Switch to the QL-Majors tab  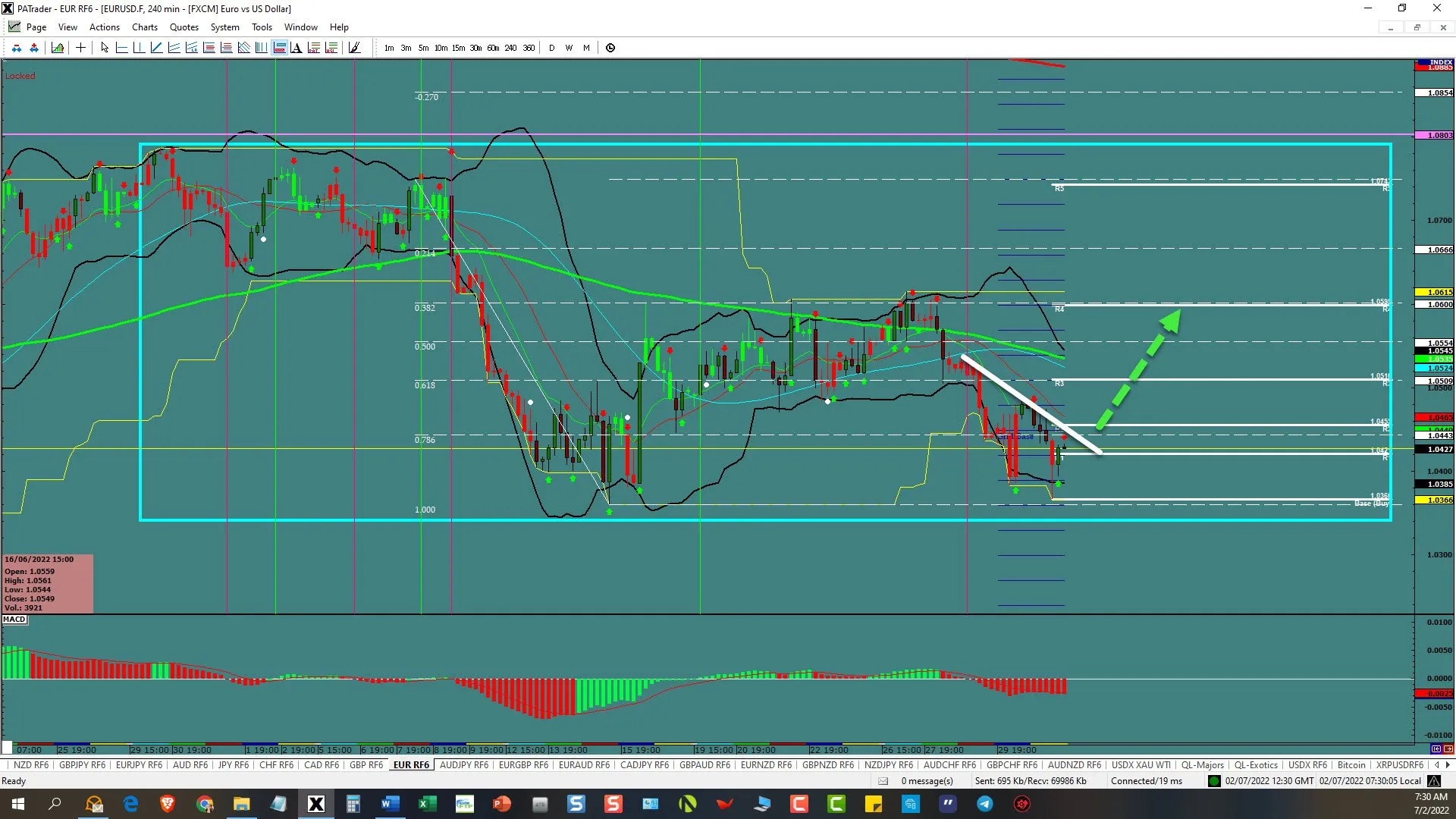click(x=1202, y=764)
